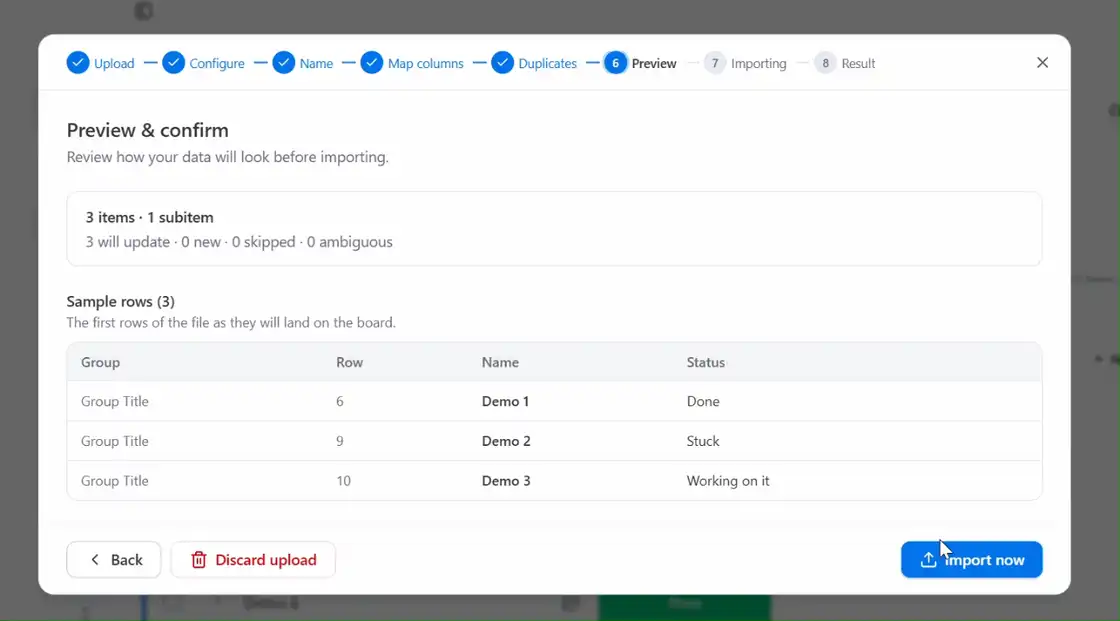The width and height of the screenshot is (1120, 621).
Task: Click row number 9 cell
Action: coord(340,441)
